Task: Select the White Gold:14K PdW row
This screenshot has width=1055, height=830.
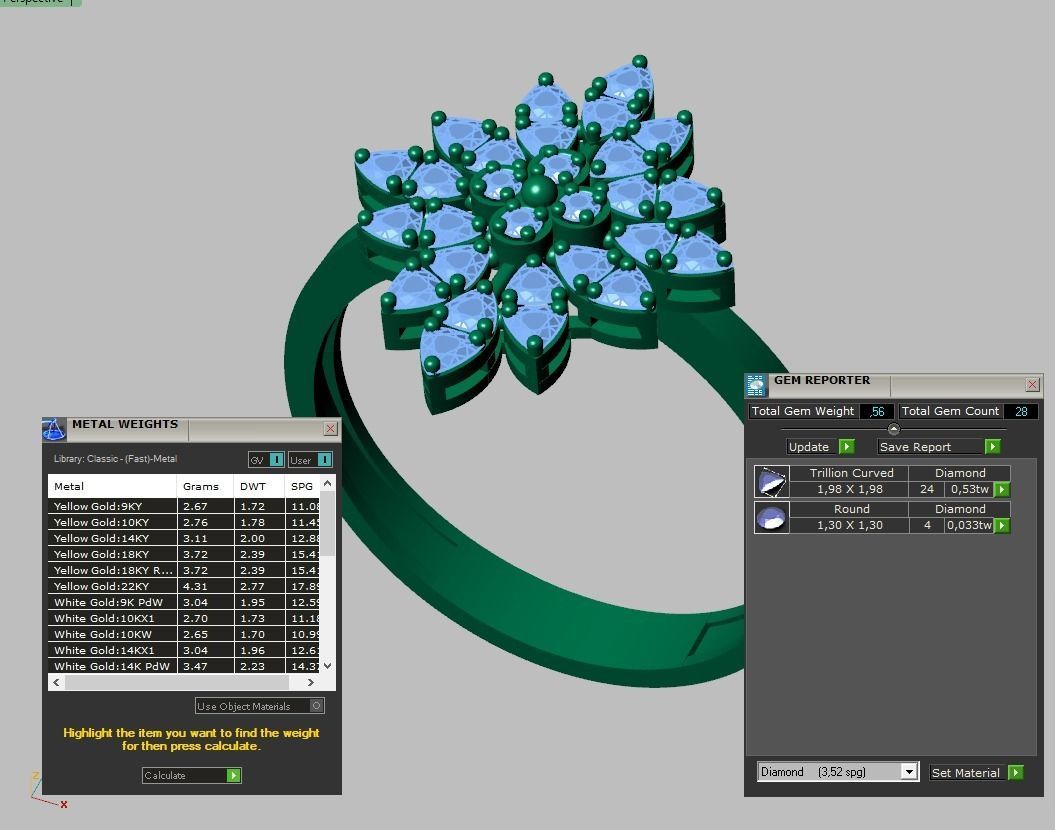Action: (184, 667)
